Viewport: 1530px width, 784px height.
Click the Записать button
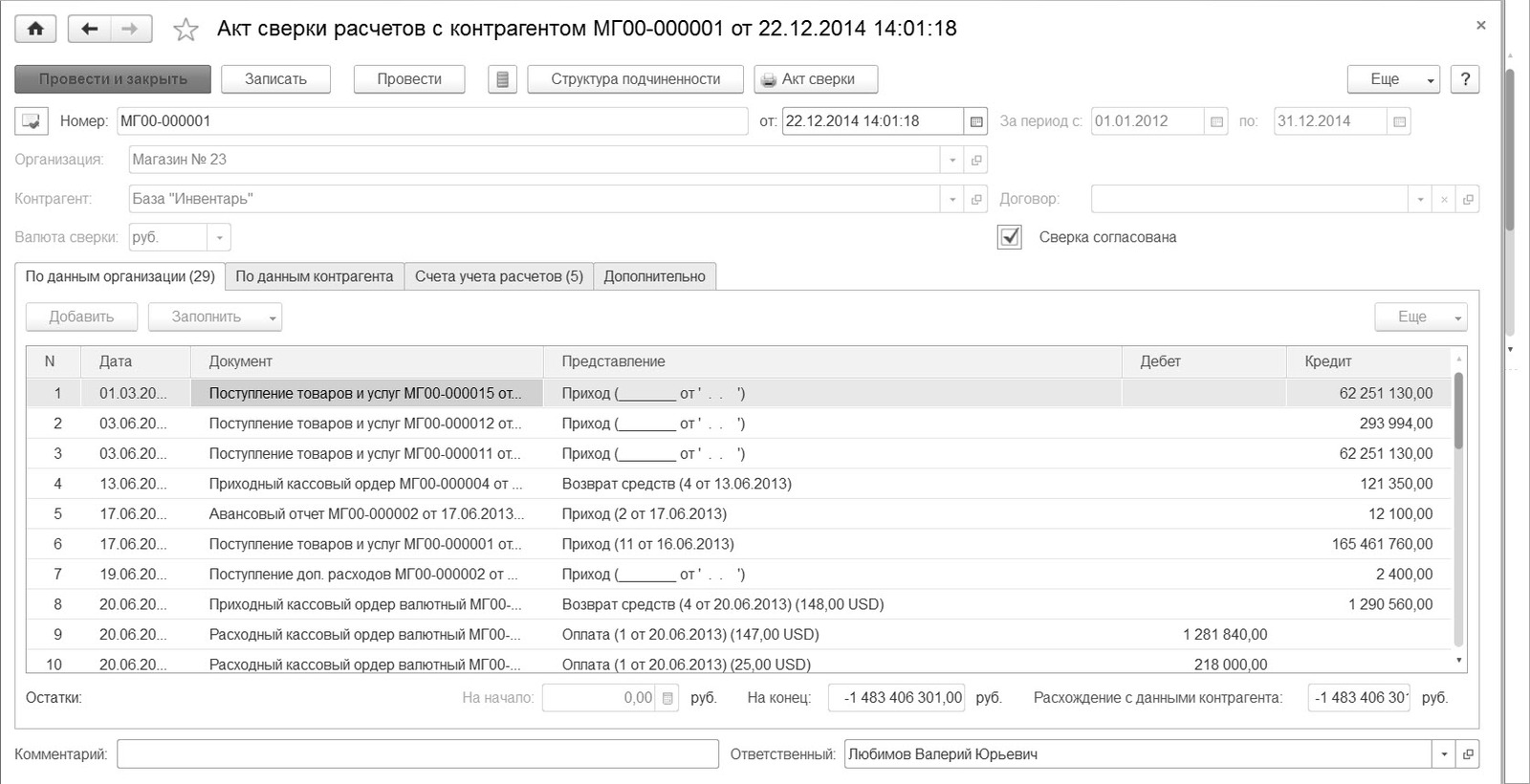[x=275, y=79]
